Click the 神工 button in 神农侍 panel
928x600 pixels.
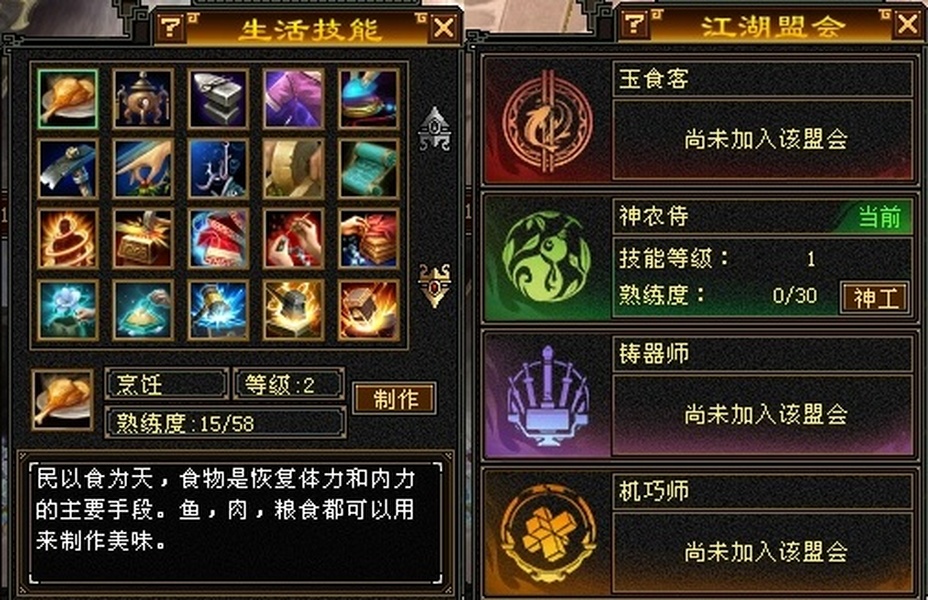click(x=875, y=297)
